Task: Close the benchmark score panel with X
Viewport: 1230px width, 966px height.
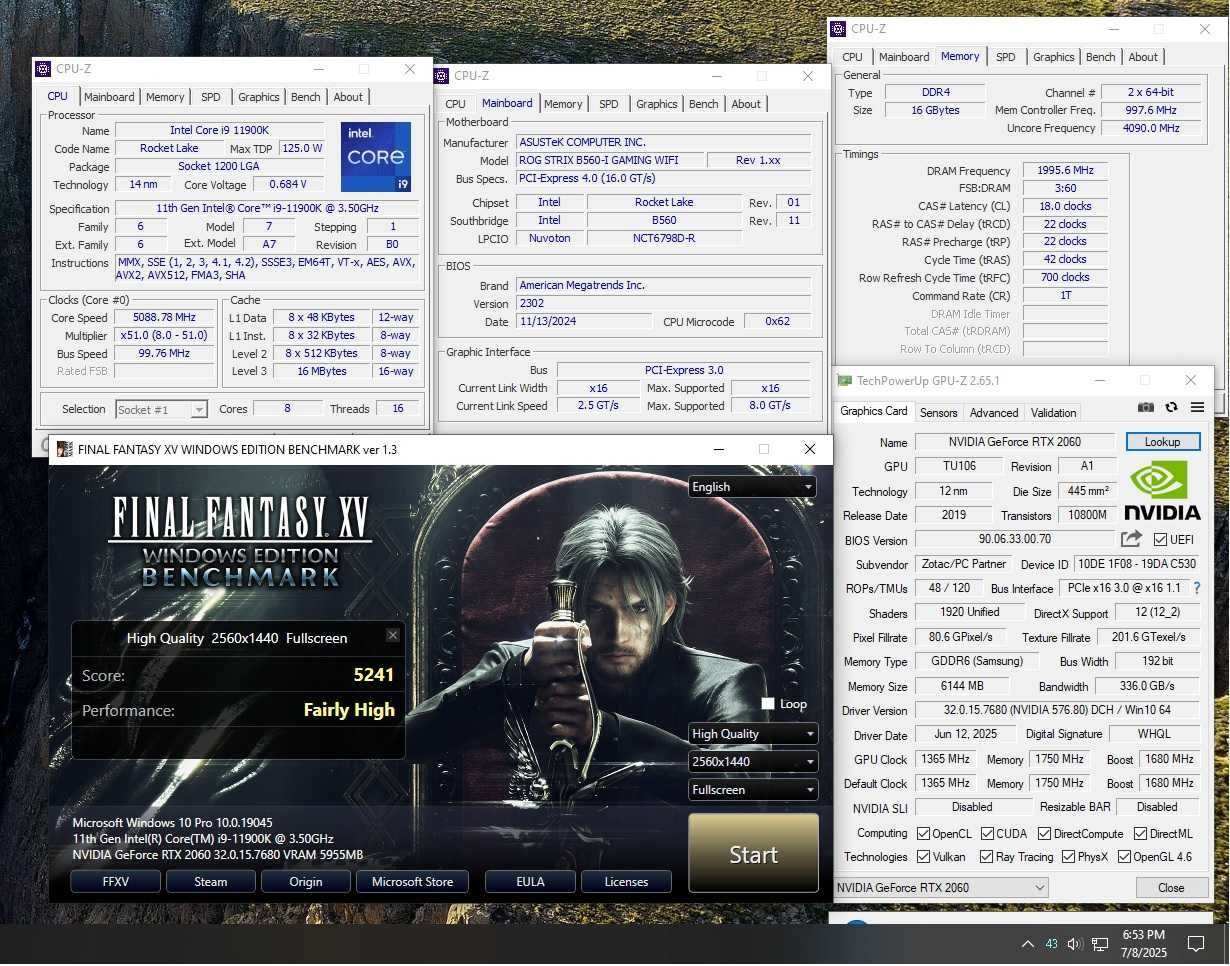Action: click(393, 635)
